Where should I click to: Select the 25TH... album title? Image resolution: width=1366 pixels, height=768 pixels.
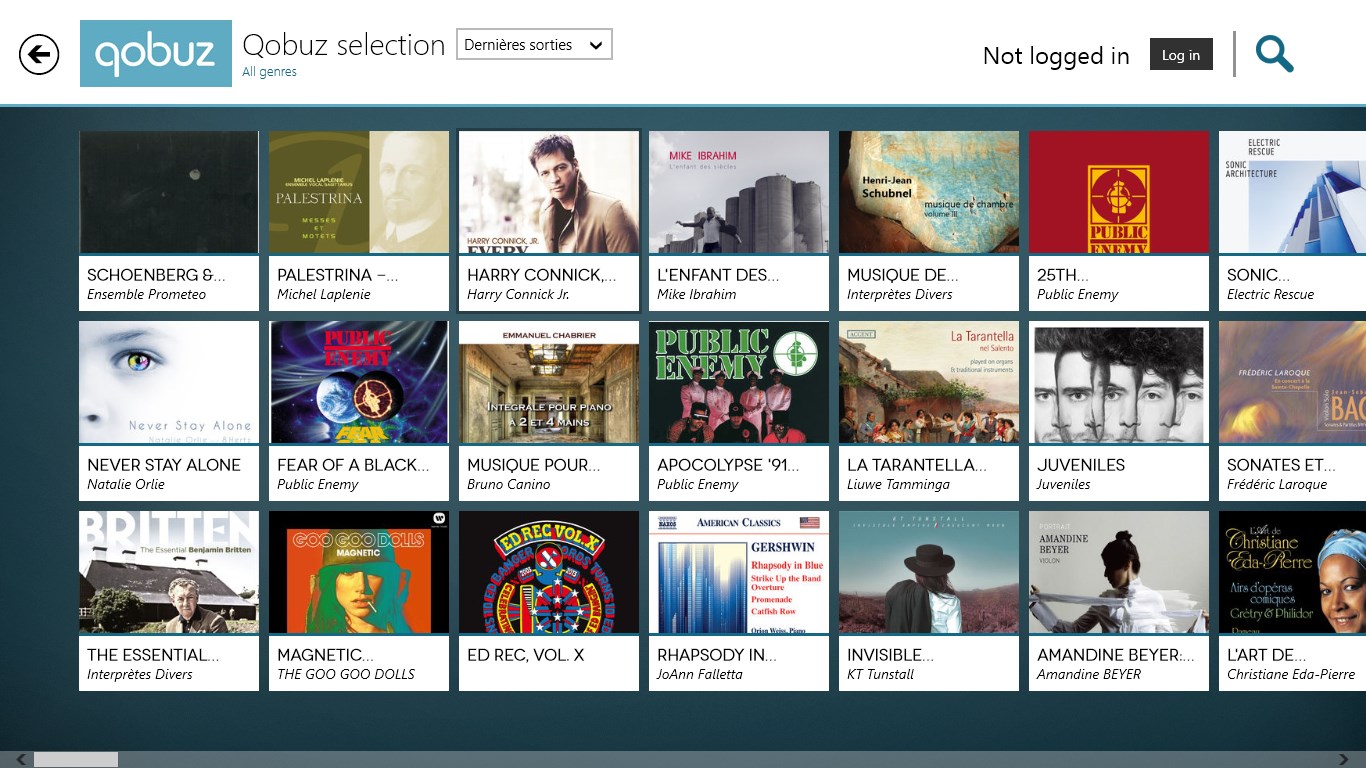point(1063,275)
